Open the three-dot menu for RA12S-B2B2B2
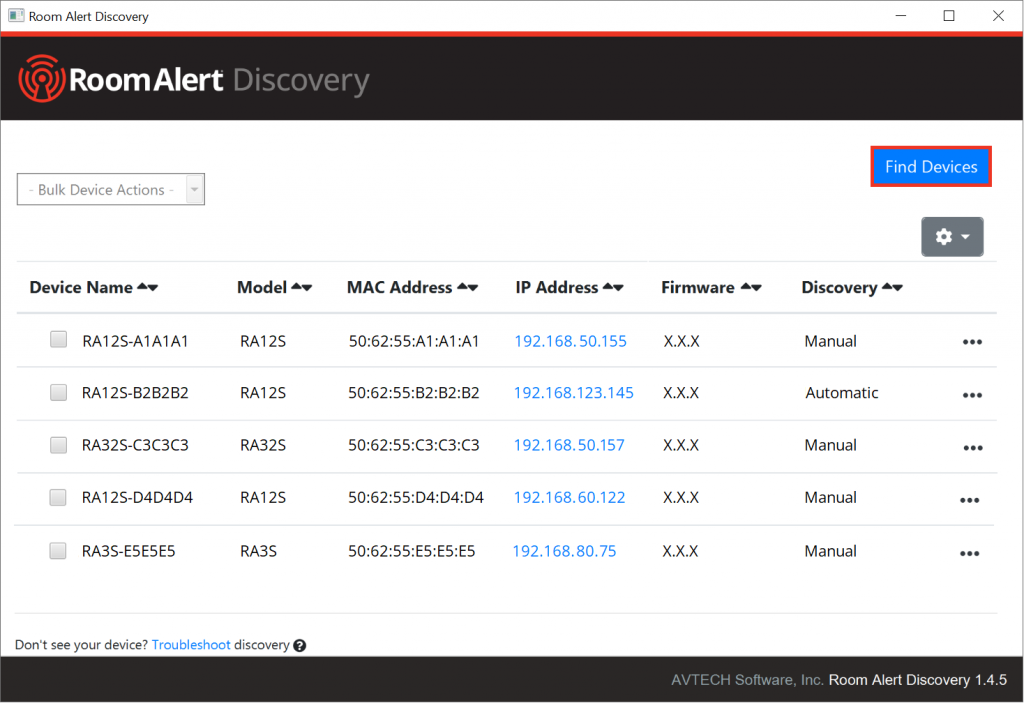This screenshot has width=1024, height=703. [971, 395]
